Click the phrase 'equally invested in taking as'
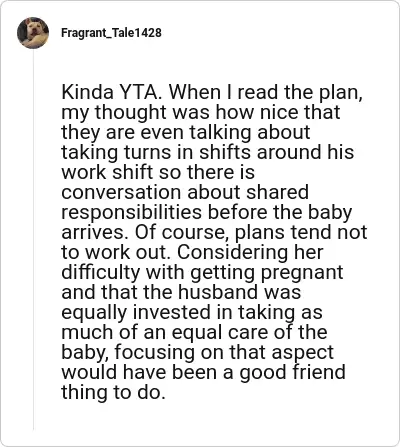This screenshot has height=447, width=400. click(192, 312)
